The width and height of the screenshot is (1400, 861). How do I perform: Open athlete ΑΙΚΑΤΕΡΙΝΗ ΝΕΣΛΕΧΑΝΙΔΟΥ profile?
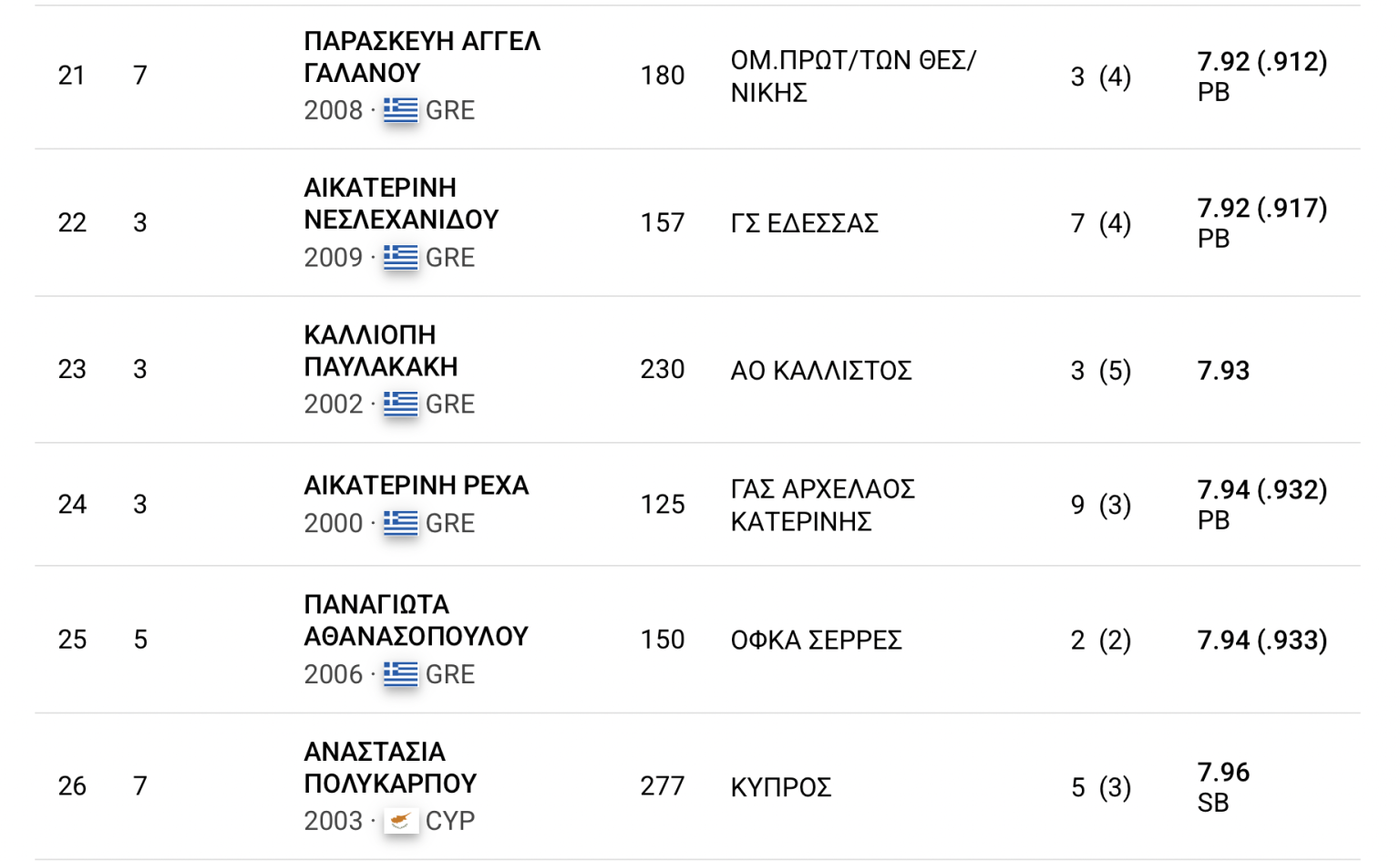click(x=401, y=204)
